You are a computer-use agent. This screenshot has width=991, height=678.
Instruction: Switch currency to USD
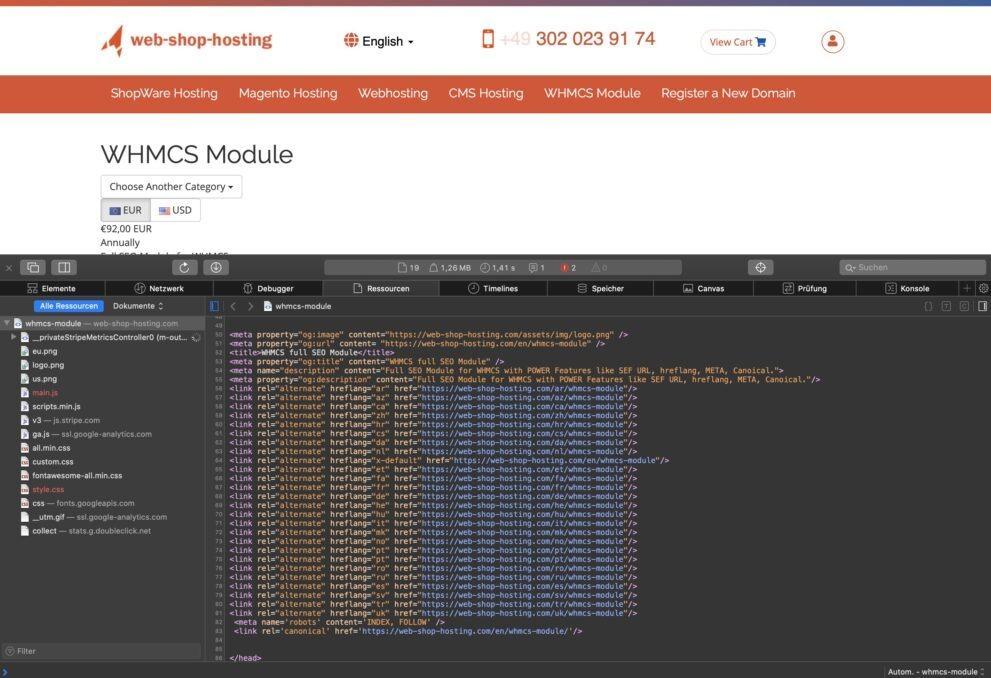(175, 210)
